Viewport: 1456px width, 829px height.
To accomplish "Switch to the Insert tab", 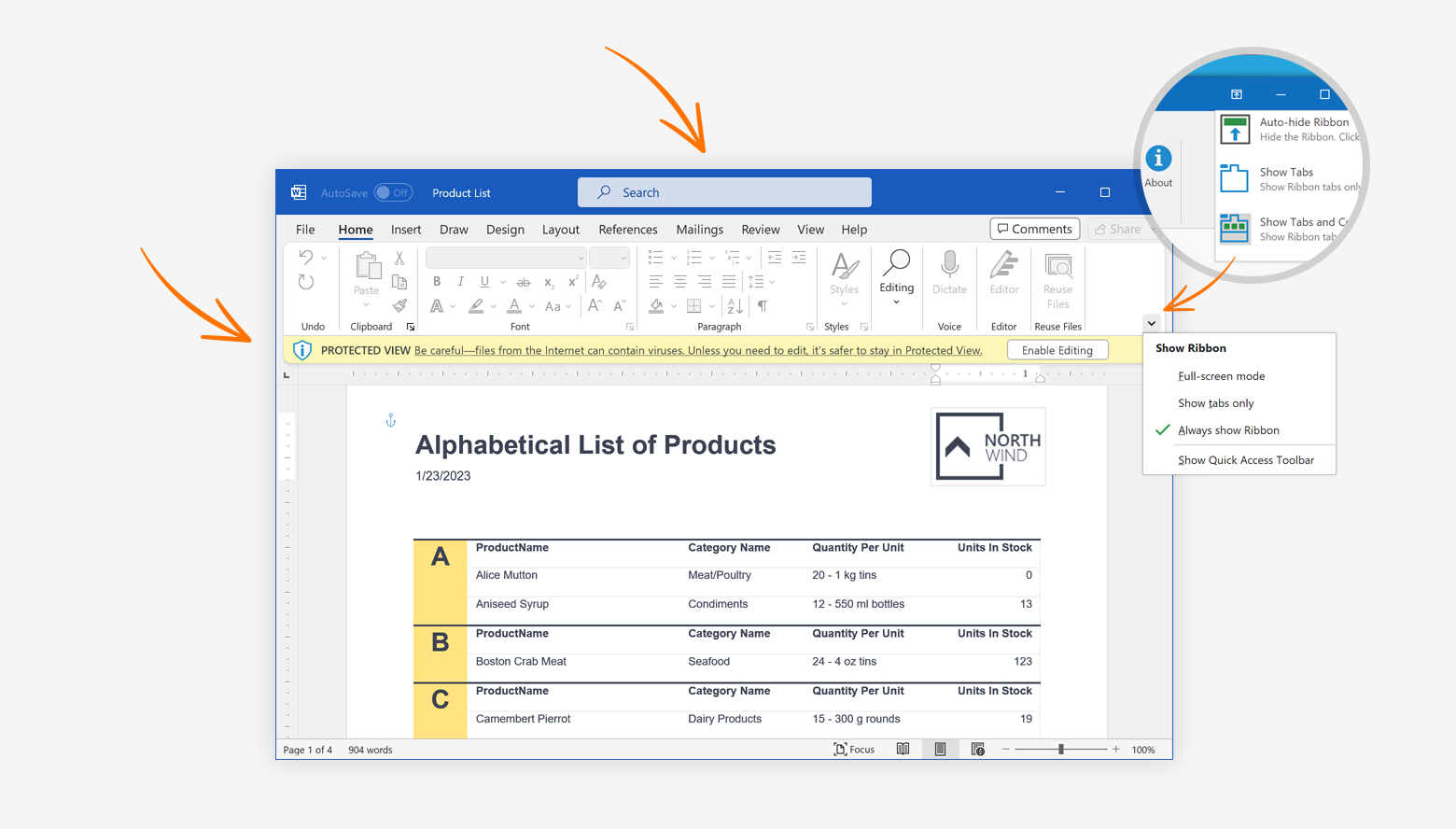I will pyautogui.click(x=406, y=229).
